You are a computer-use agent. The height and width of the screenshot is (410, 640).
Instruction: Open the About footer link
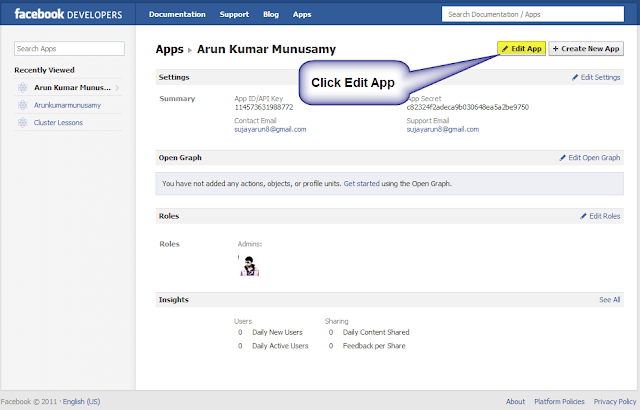[516, 401]
